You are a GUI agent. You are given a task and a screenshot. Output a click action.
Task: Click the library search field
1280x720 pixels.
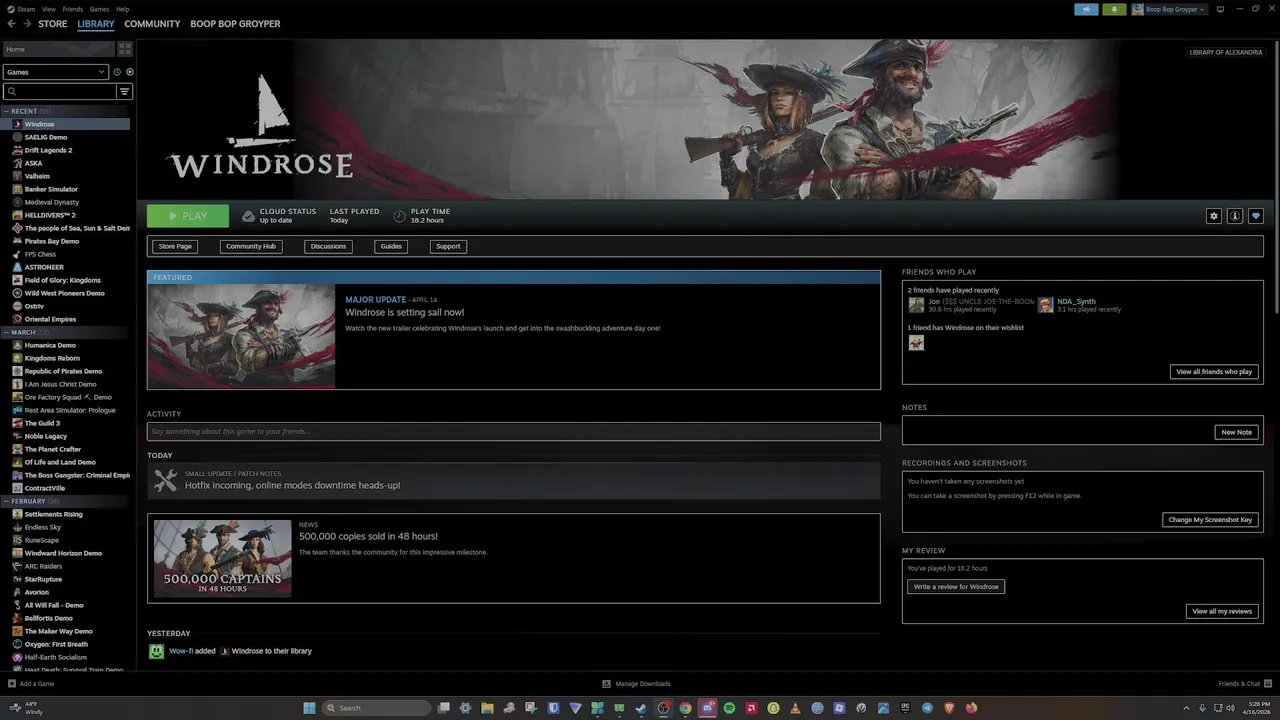[x=60, y=91]
